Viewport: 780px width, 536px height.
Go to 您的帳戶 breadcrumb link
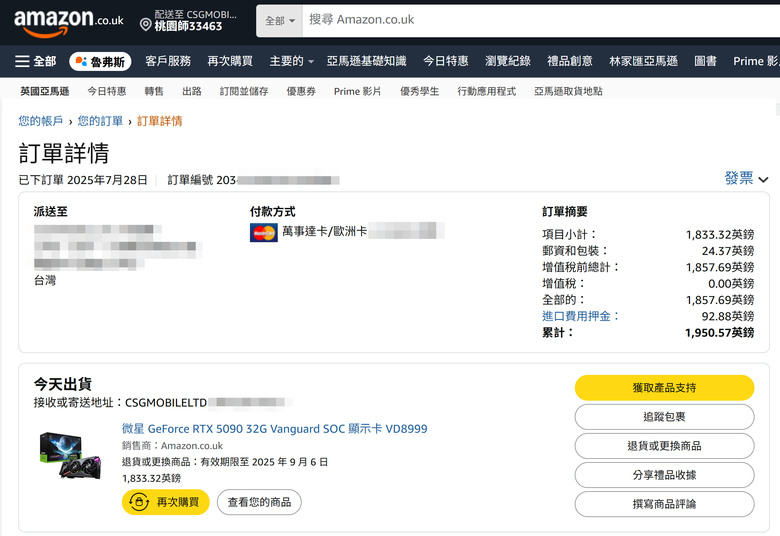pos(41,121)
